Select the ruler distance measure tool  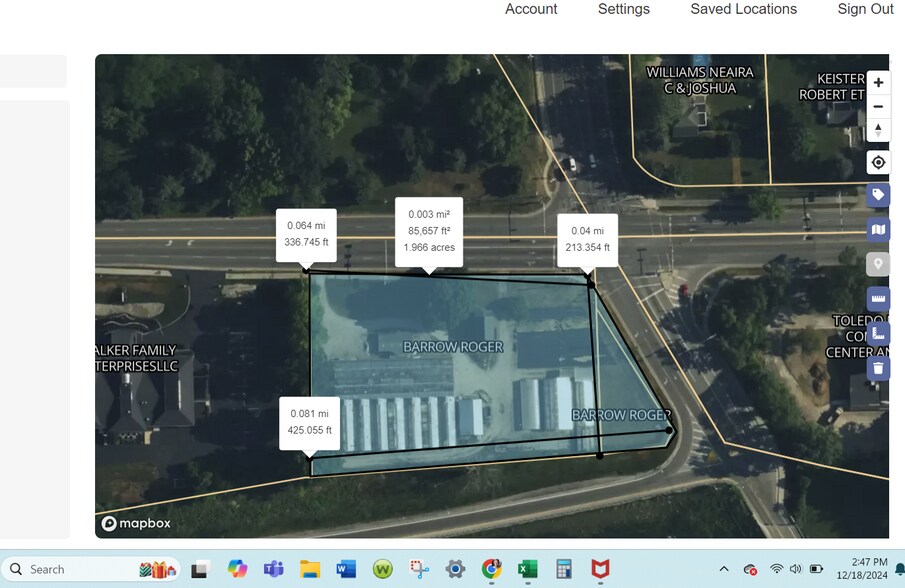click(x=878, y=299)
